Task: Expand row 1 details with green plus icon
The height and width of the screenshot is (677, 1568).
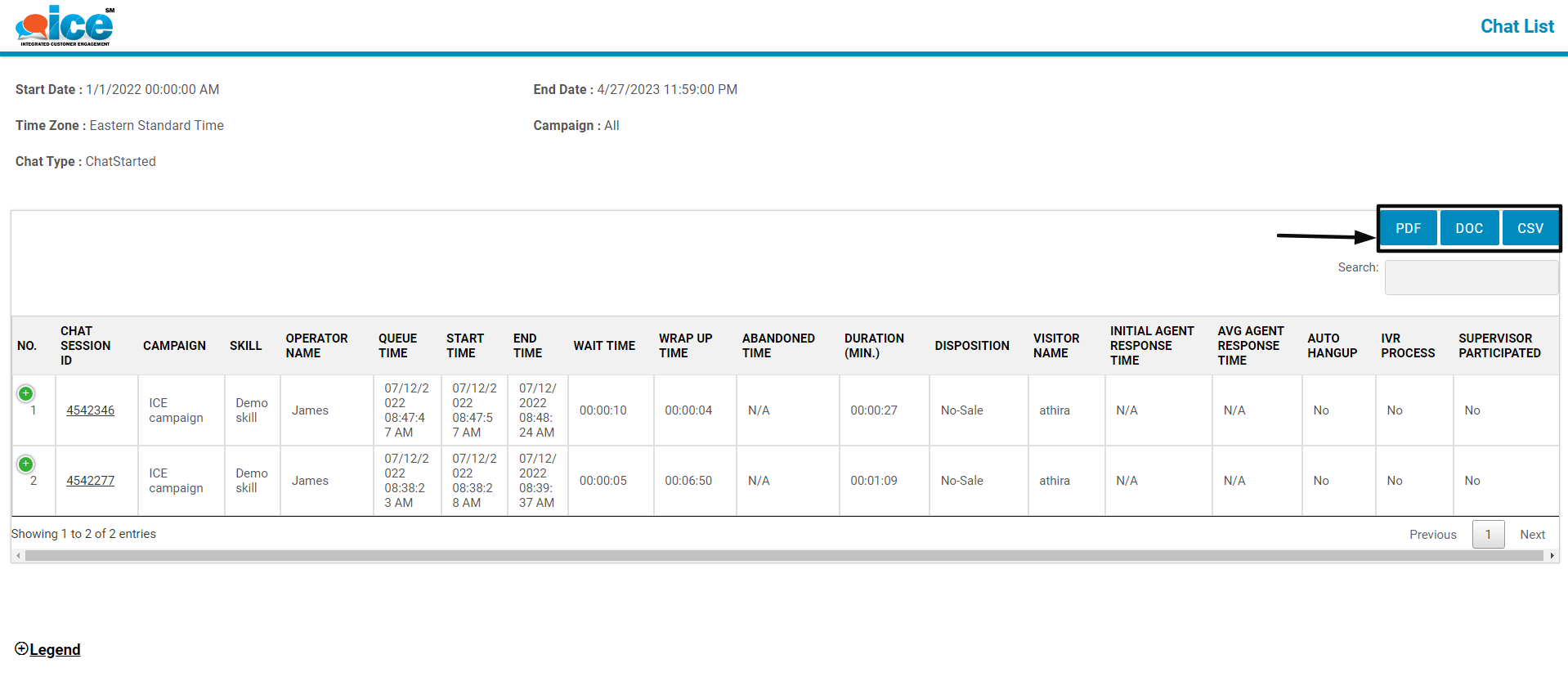Action: click(x=26, y=393)
